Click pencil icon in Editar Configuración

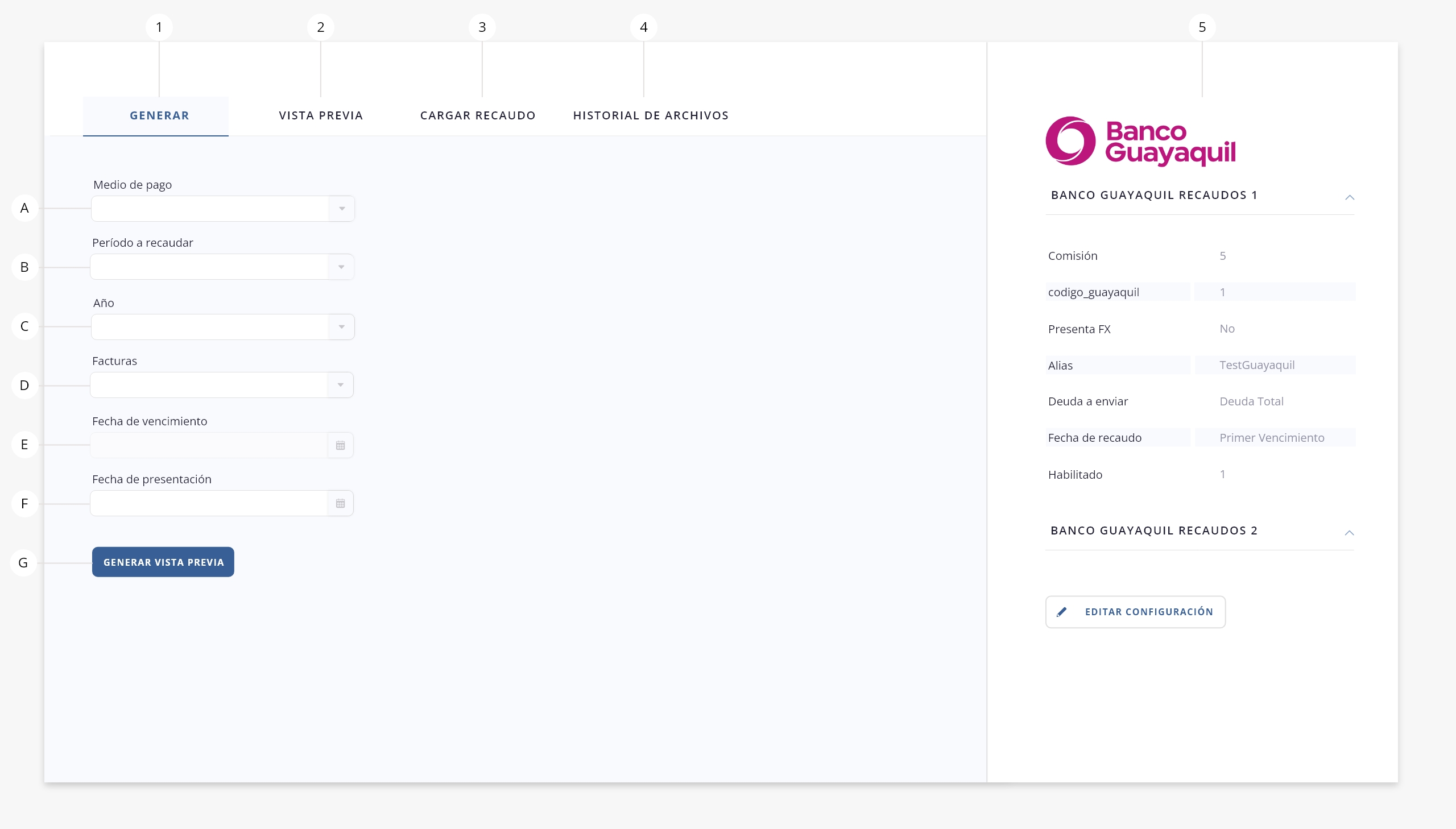pyautogui.click(x=1061, y=612)
